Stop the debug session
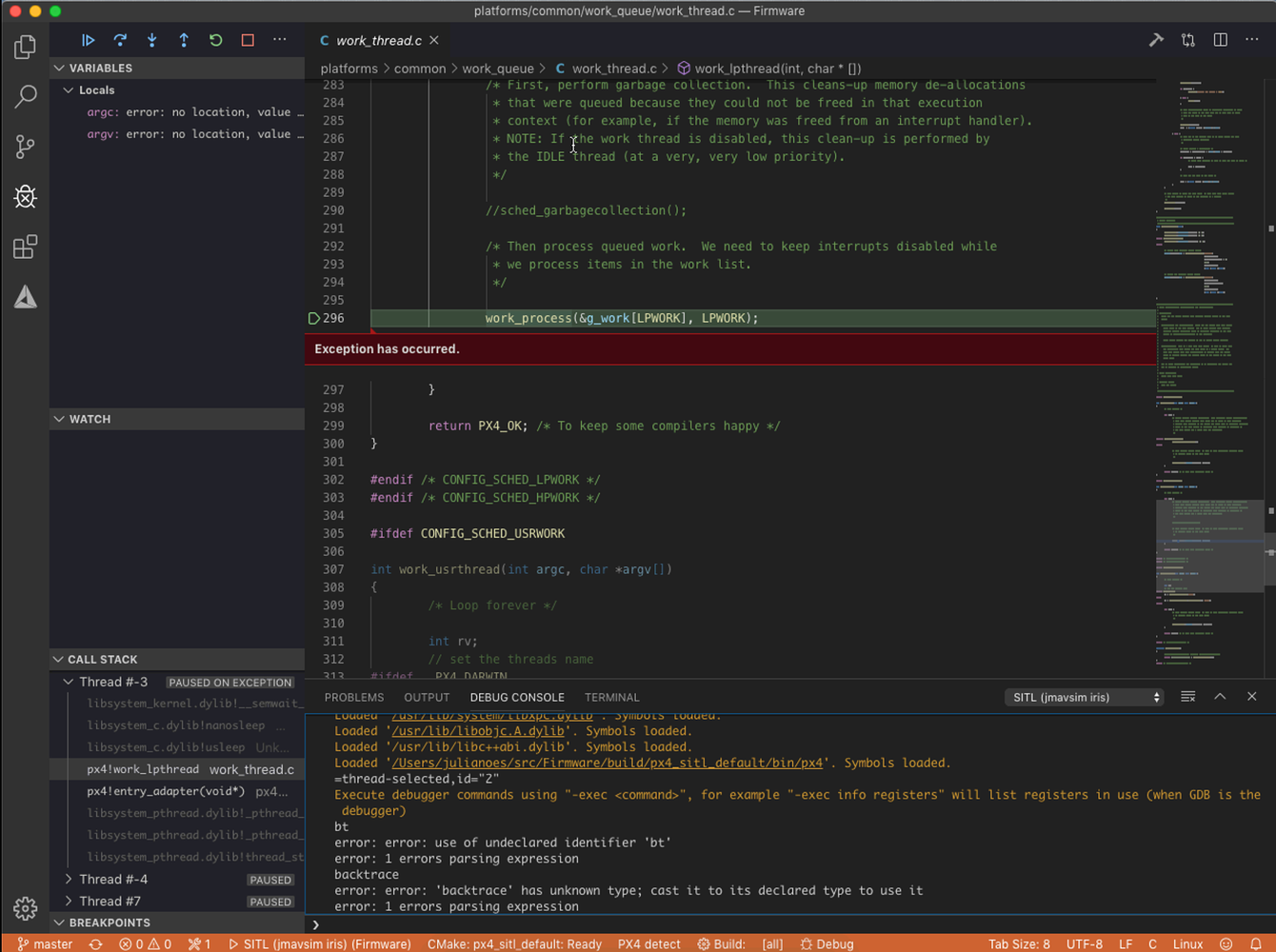 click(x=247, y=40)
